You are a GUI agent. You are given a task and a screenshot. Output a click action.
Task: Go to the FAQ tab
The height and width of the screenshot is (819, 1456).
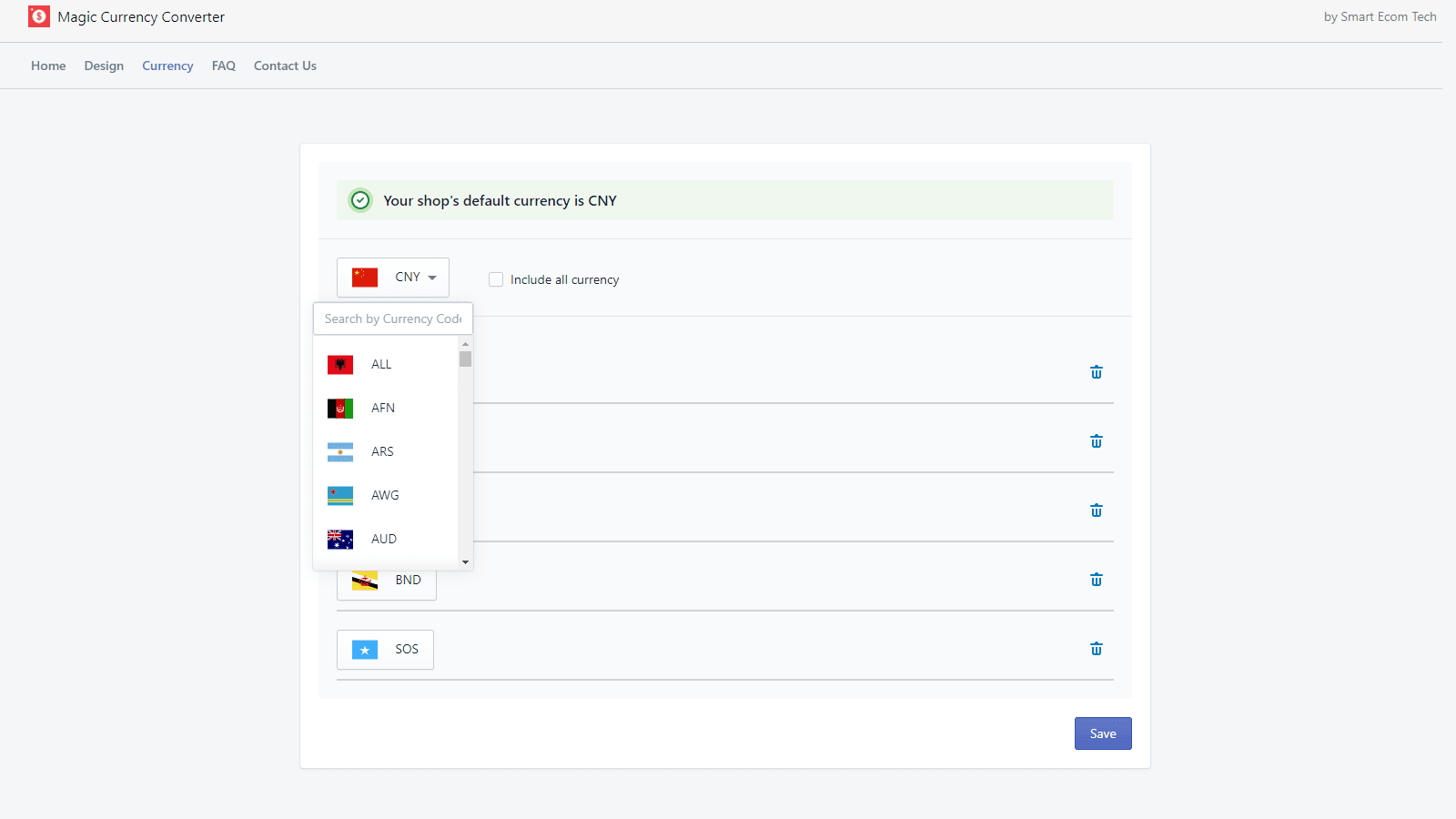(224, 66)
